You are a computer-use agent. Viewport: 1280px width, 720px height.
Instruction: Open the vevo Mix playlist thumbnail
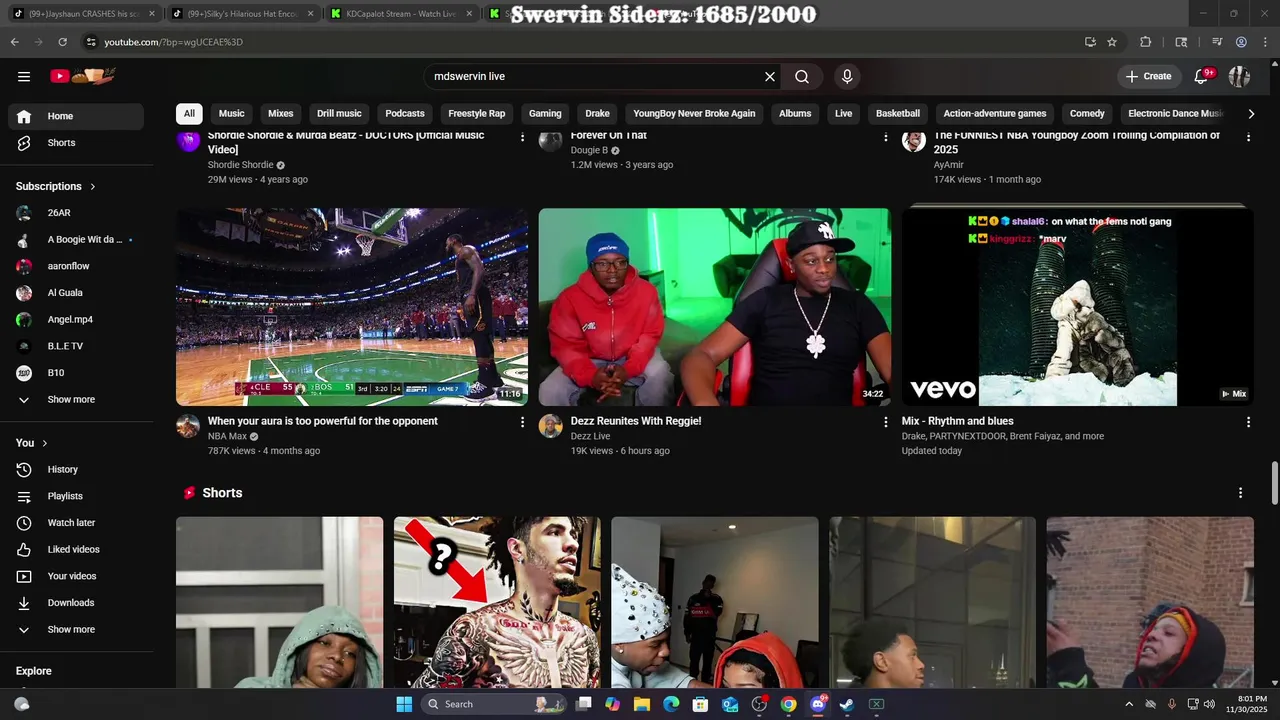click(1077, 307)
